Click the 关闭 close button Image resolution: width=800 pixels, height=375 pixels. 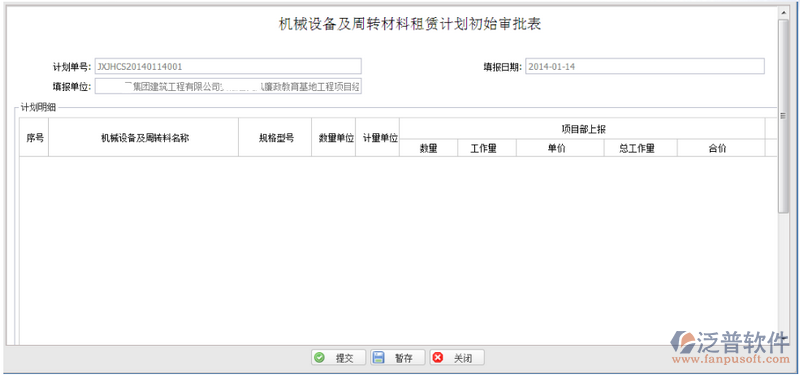[457, 358]
